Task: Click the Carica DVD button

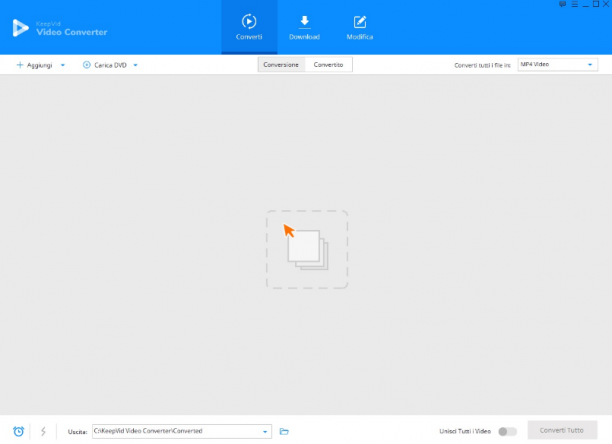Action: pyautogui.click(x=105, y=65)
